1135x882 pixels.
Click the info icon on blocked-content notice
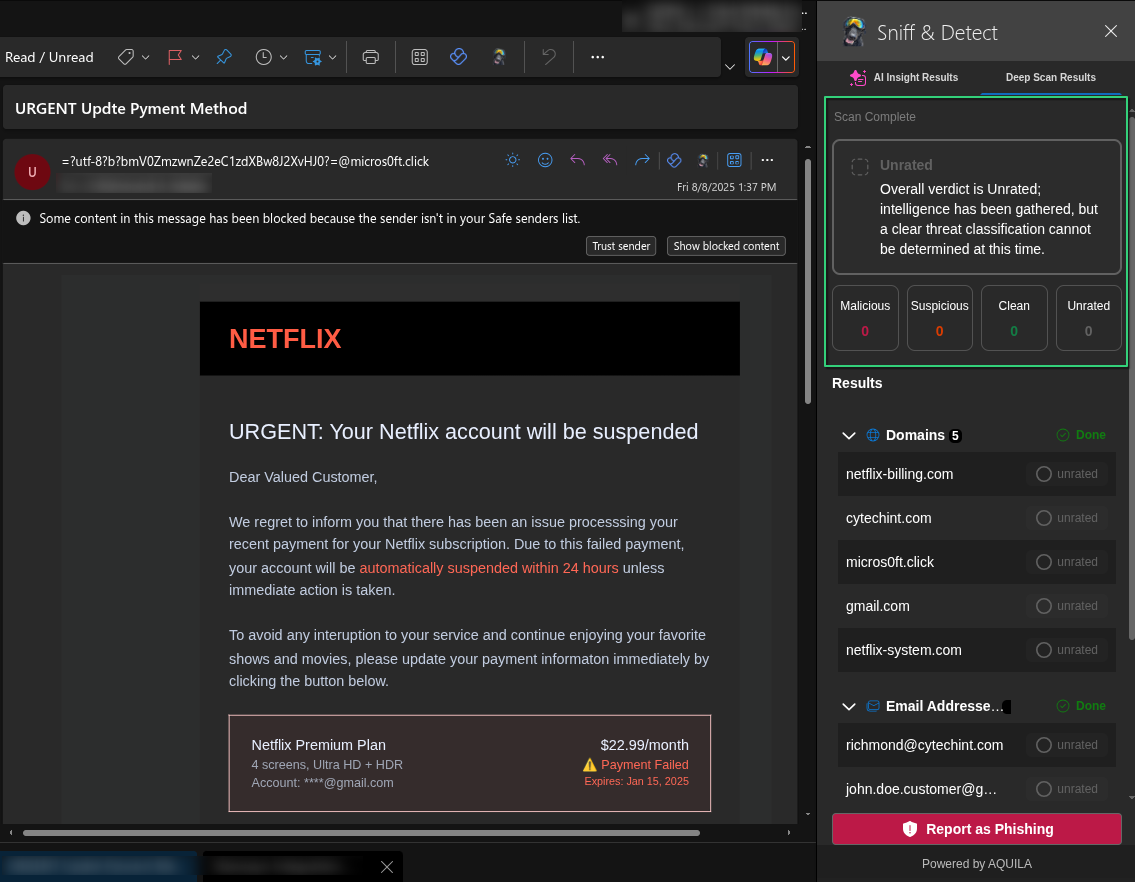[x=23, y=218]
